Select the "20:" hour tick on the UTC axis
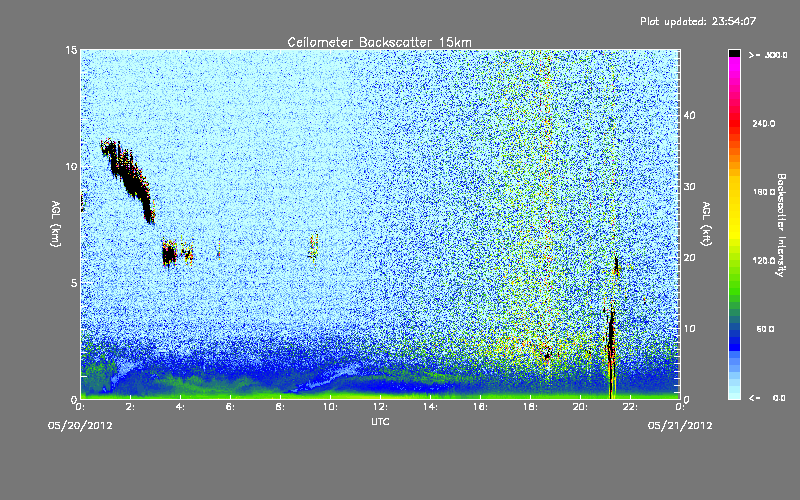 581,407
